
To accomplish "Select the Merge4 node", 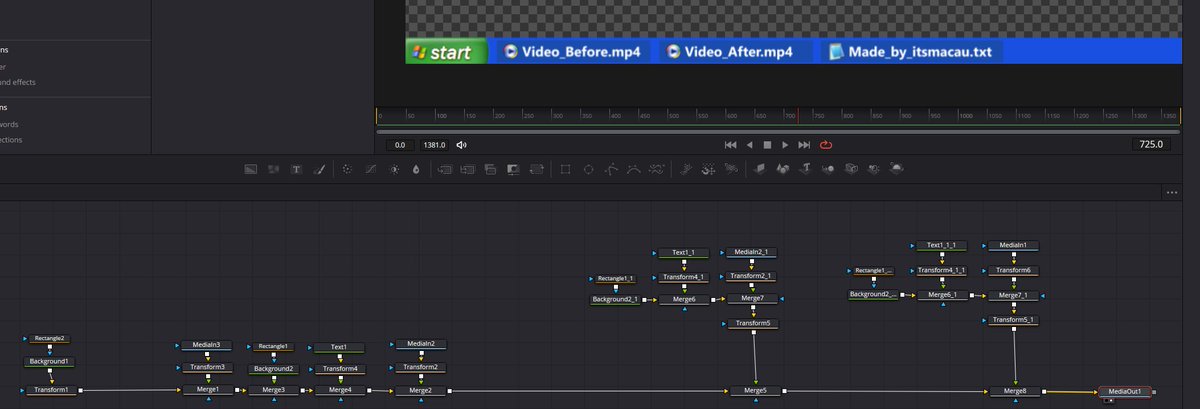I will click(339, 390).
